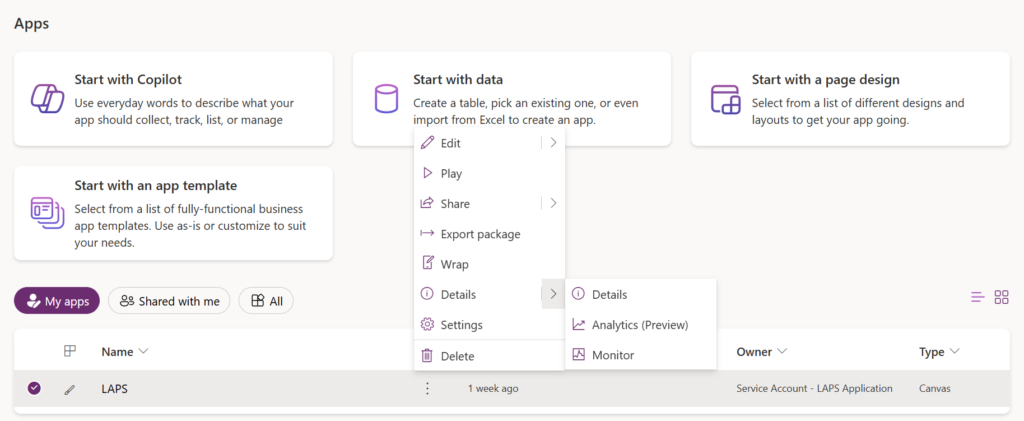Viewport: 1024px width, 421px height.
Task: Click the pencil edit icon beside LAPS
Action: (69, 389)
